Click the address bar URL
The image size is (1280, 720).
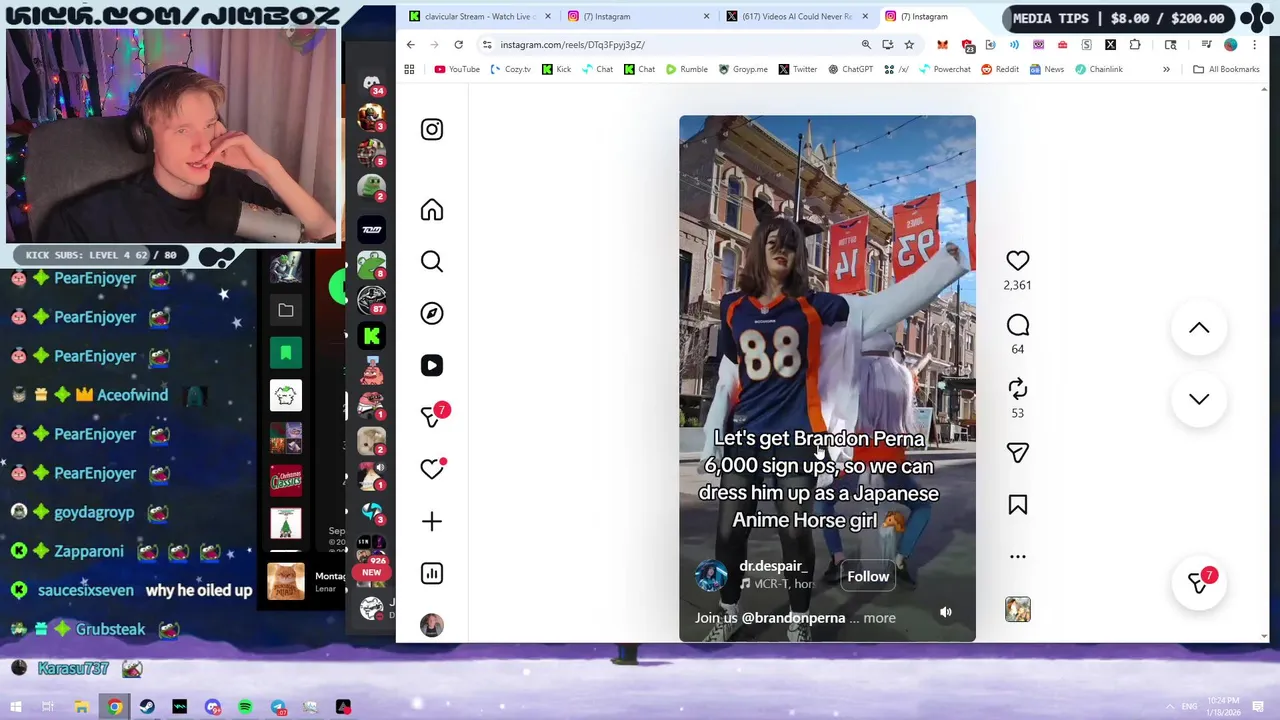point(572,44)
